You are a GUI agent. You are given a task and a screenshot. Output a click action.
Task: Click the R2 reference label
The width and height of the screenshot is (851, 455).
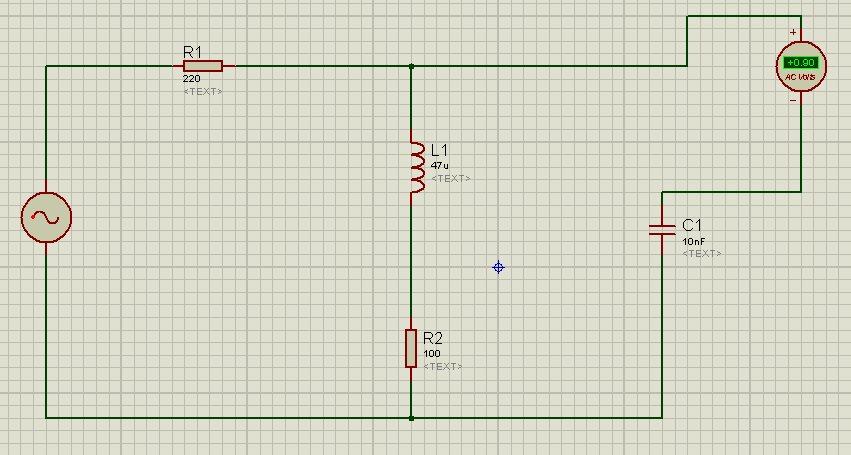point(433,338)
